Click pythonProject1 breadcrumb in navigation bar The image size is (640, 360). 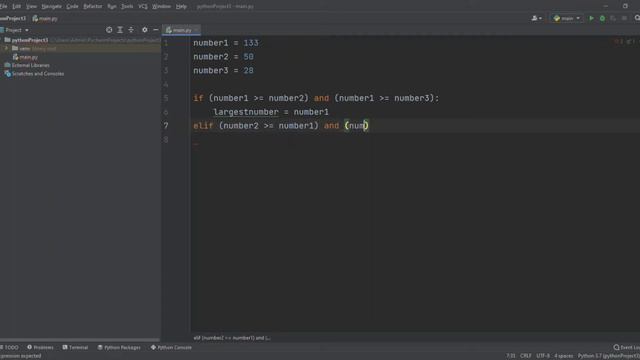13,18
